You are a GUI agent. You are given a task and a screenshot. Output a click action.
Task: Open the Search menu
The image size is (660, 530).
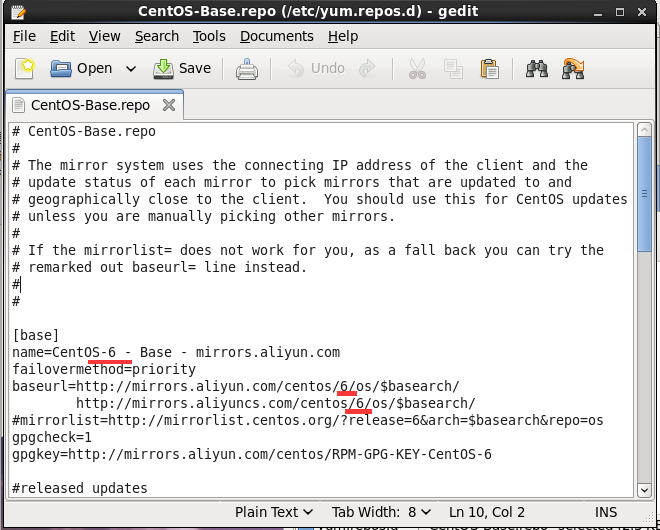point(157,36)
